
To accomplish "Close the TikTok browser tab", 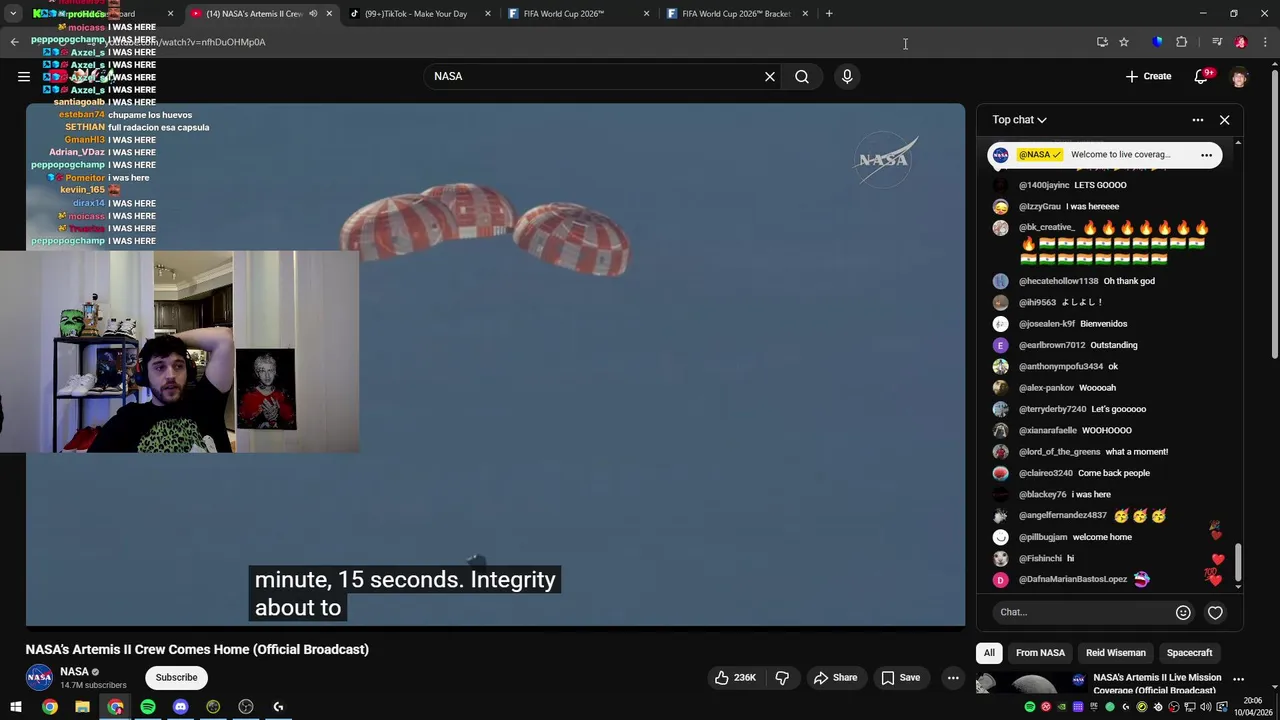I will [x=488, y=14].
